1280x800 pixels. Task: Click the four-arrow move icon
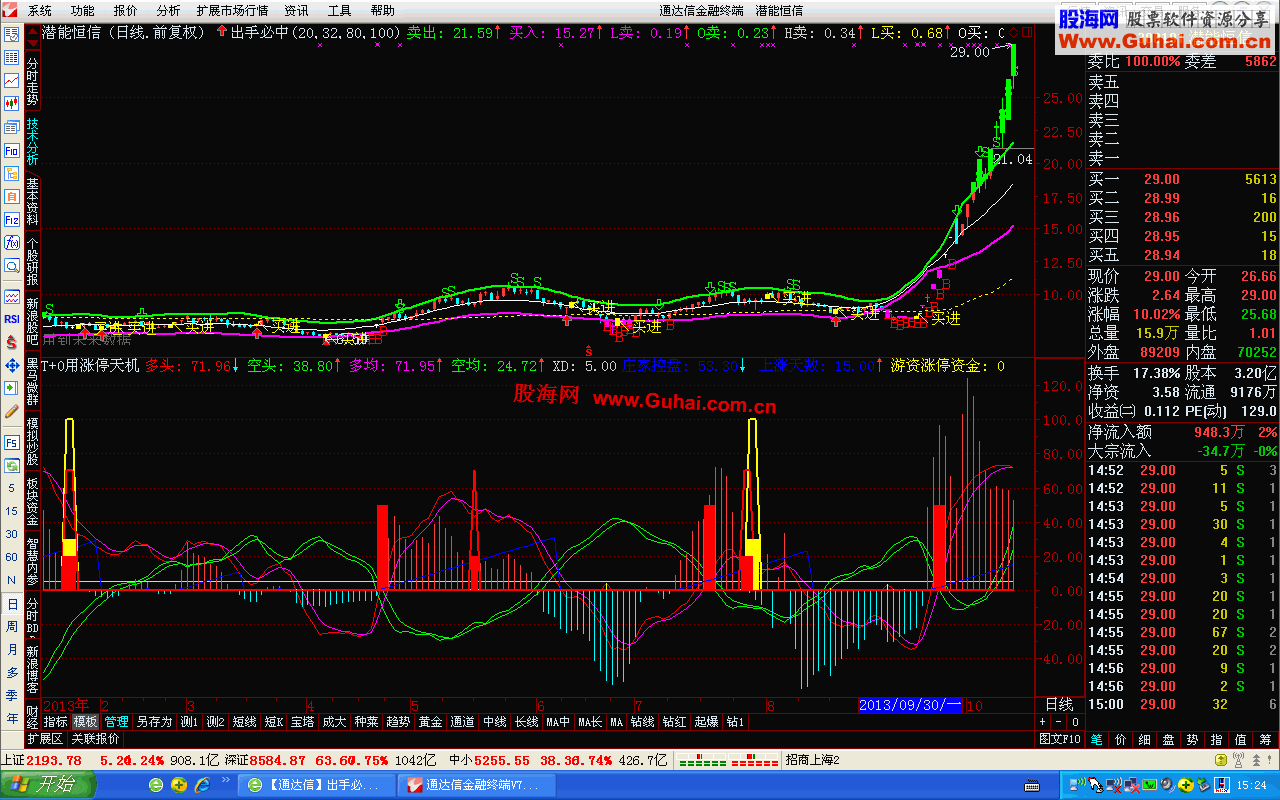pyautogui.click(x=12, y=365)
